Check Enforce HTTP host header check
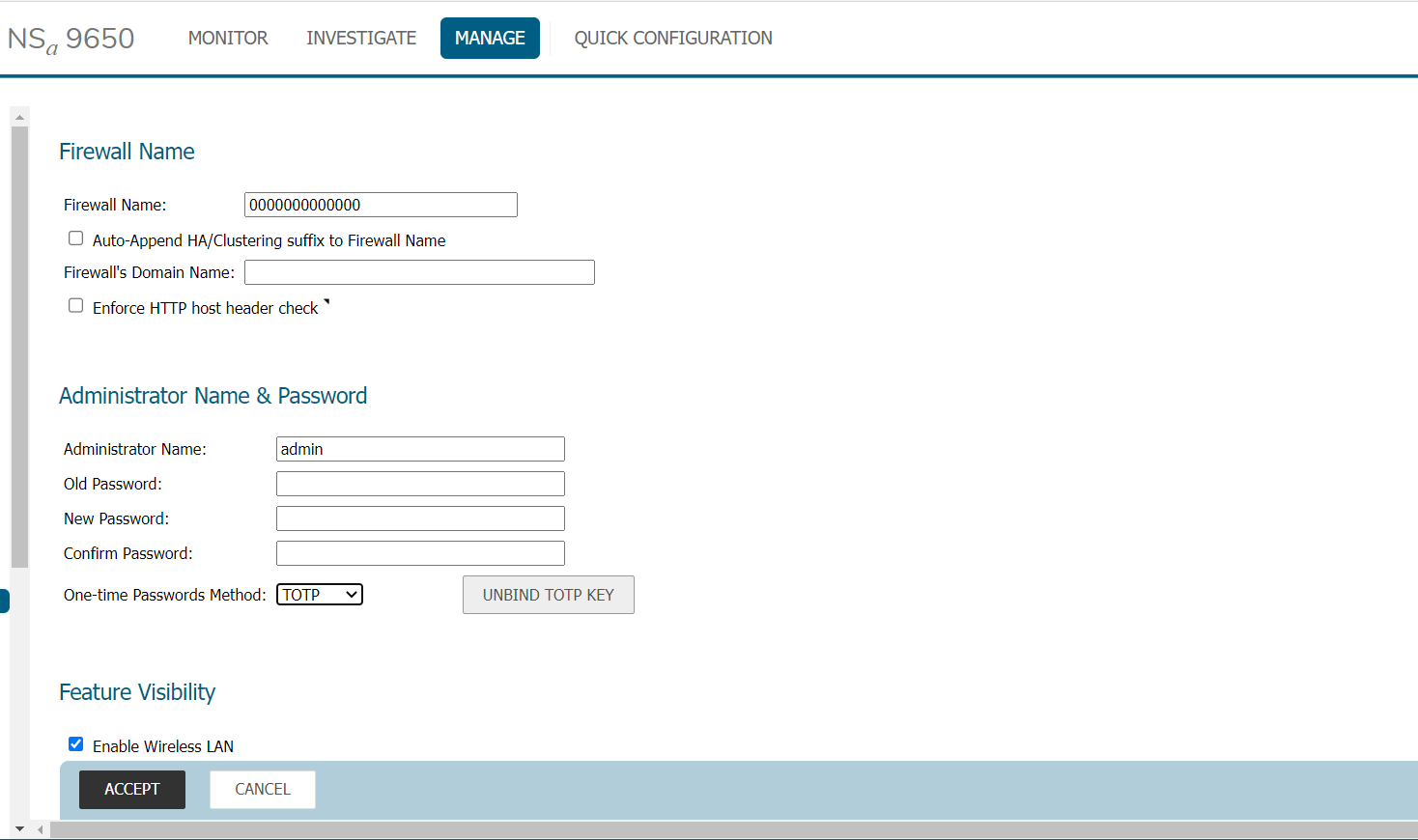 pyautogui.click(x=75, y=306)
